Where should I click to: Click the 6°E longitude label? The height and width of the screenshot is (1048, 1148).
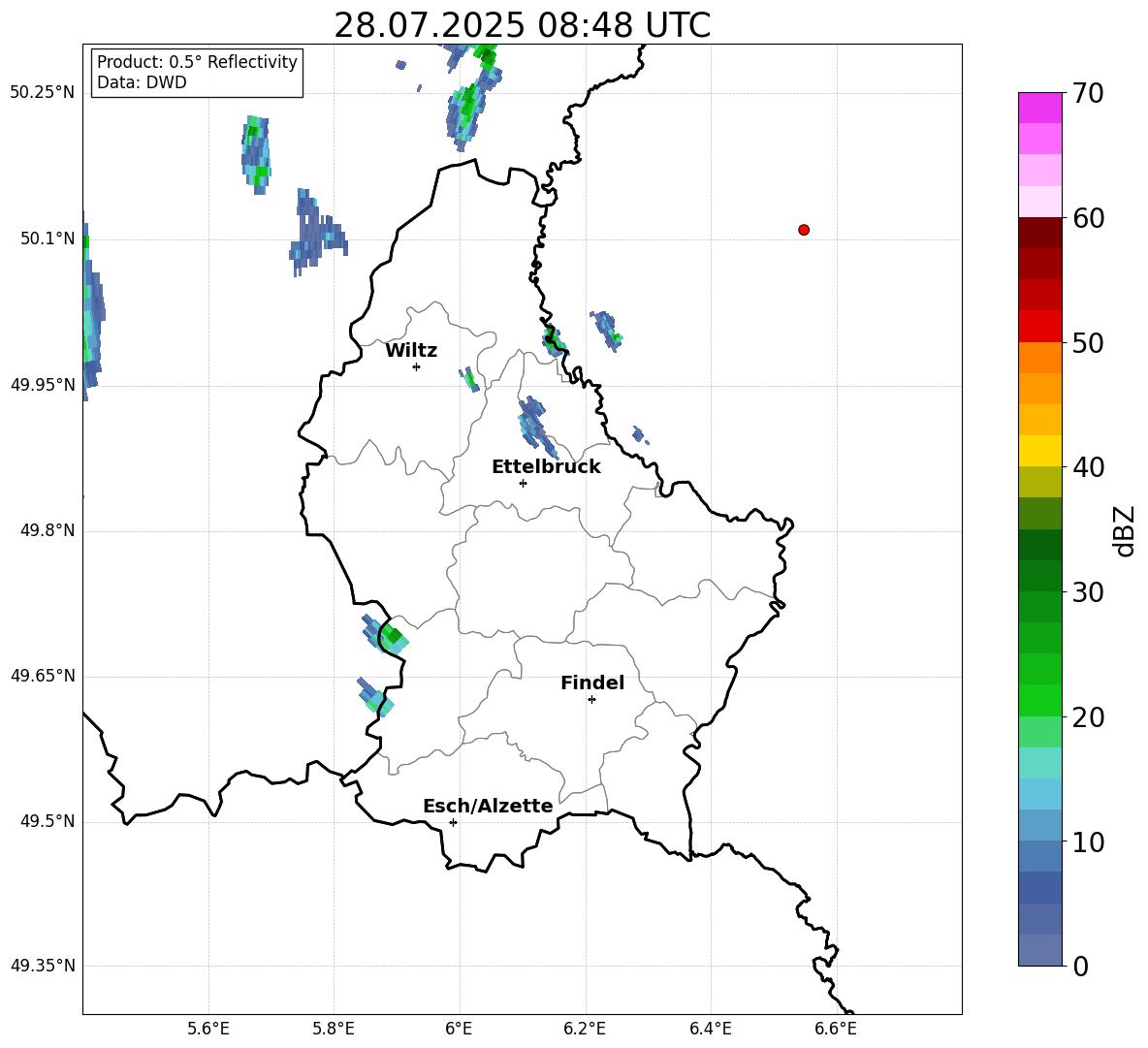[459, 1029]
